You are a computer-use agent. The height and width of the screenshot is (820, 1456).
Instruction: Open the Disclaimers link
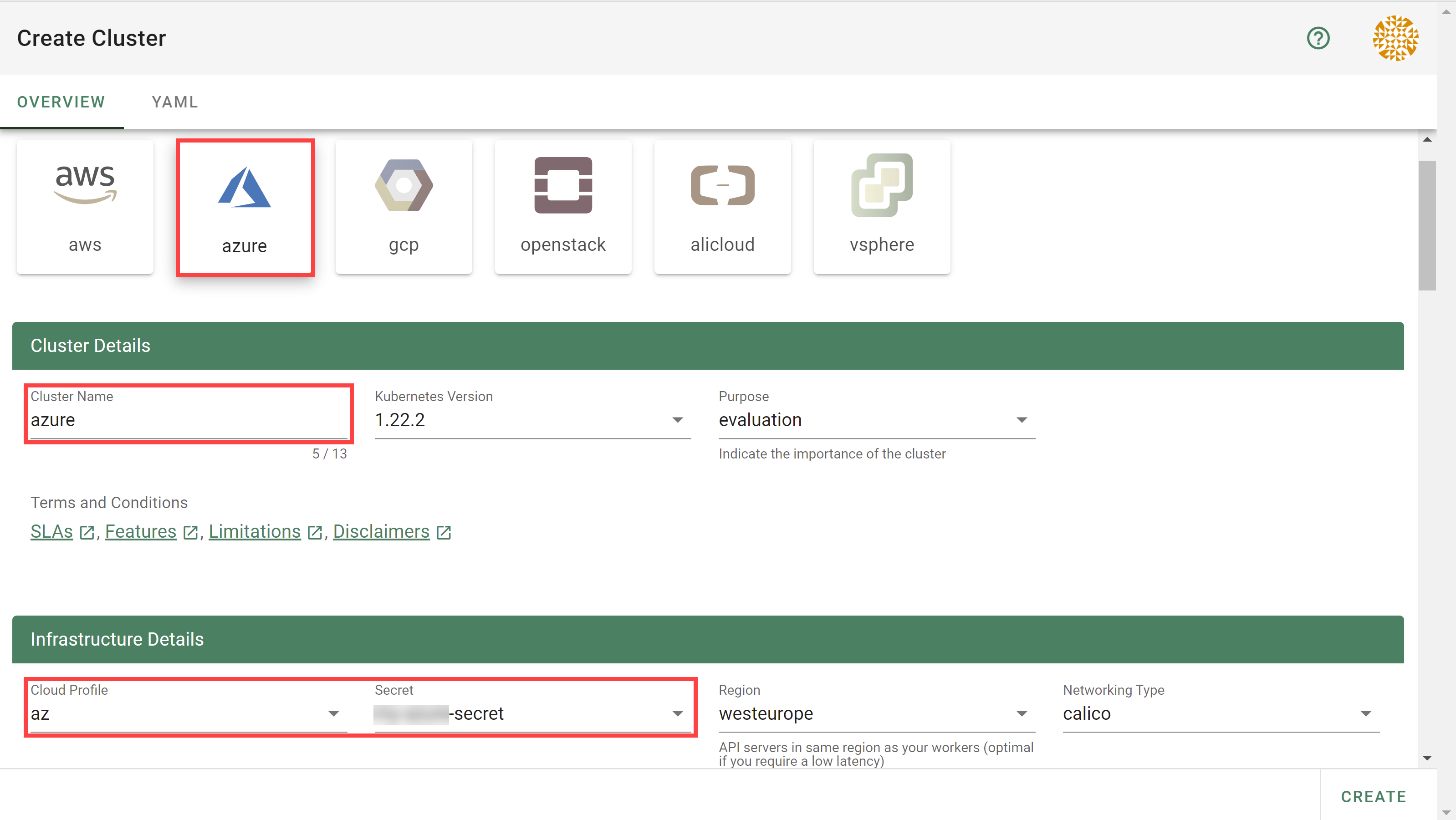click(381, 532)
